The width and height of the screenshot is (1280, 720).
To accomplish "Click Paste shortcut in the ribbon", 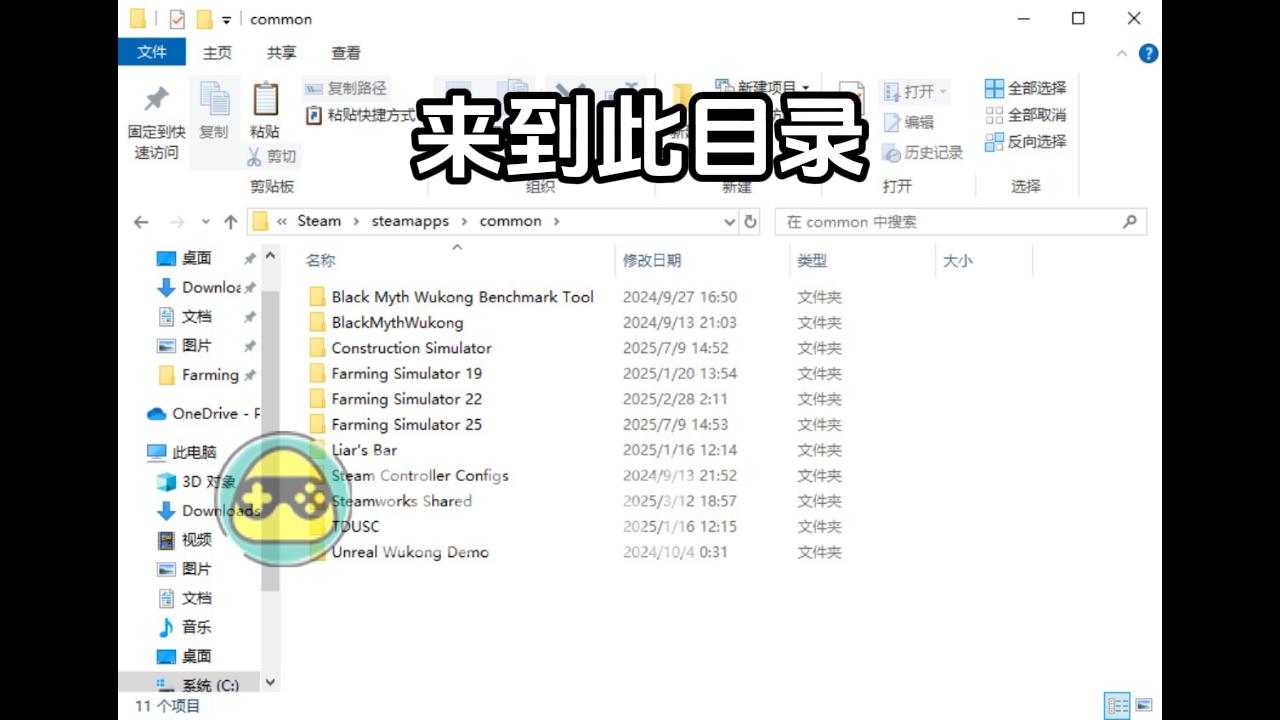I will [360, 115].
